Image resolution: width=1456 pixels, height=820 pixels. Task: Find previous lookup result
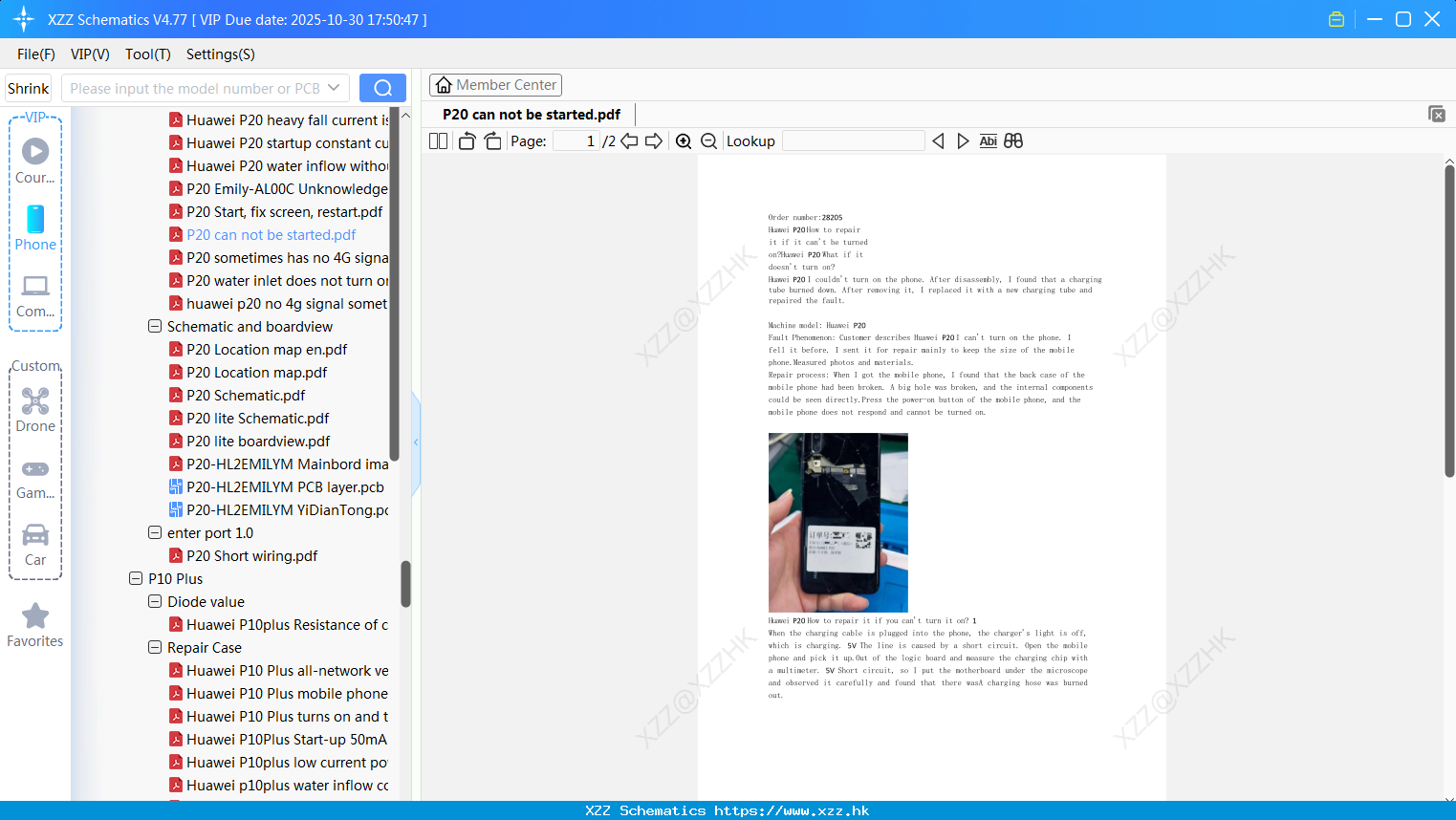[938, 140]
